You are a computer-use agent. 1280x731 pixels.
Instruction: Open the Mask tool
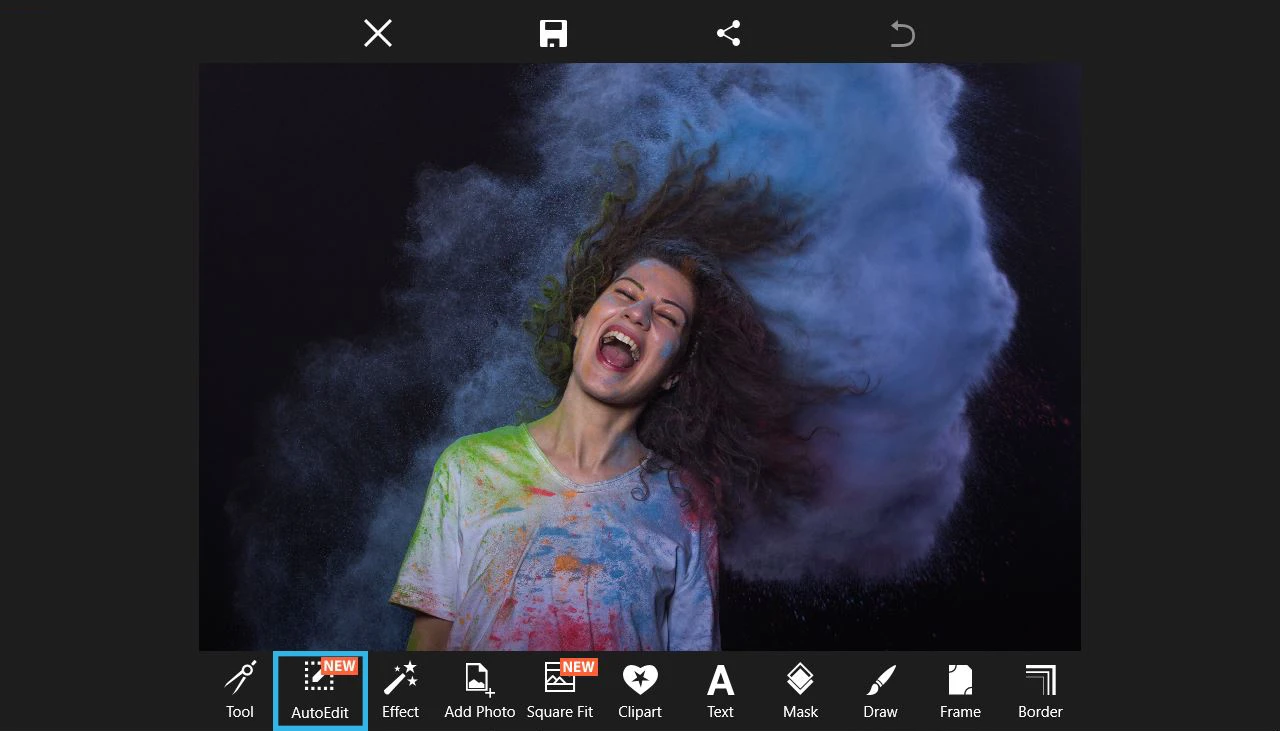point(799,677)
